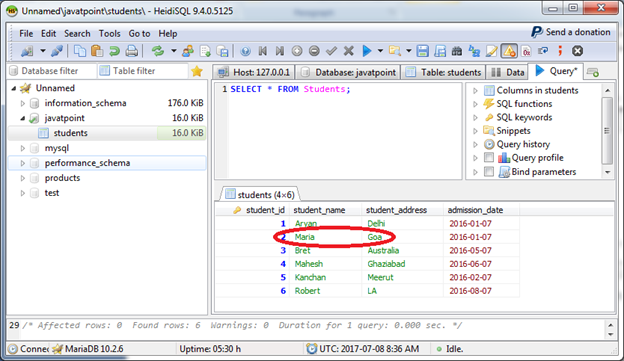Open the Search menu
This screenshot has width=624, height=361.
pyautogui.click(x=77, y=33)
